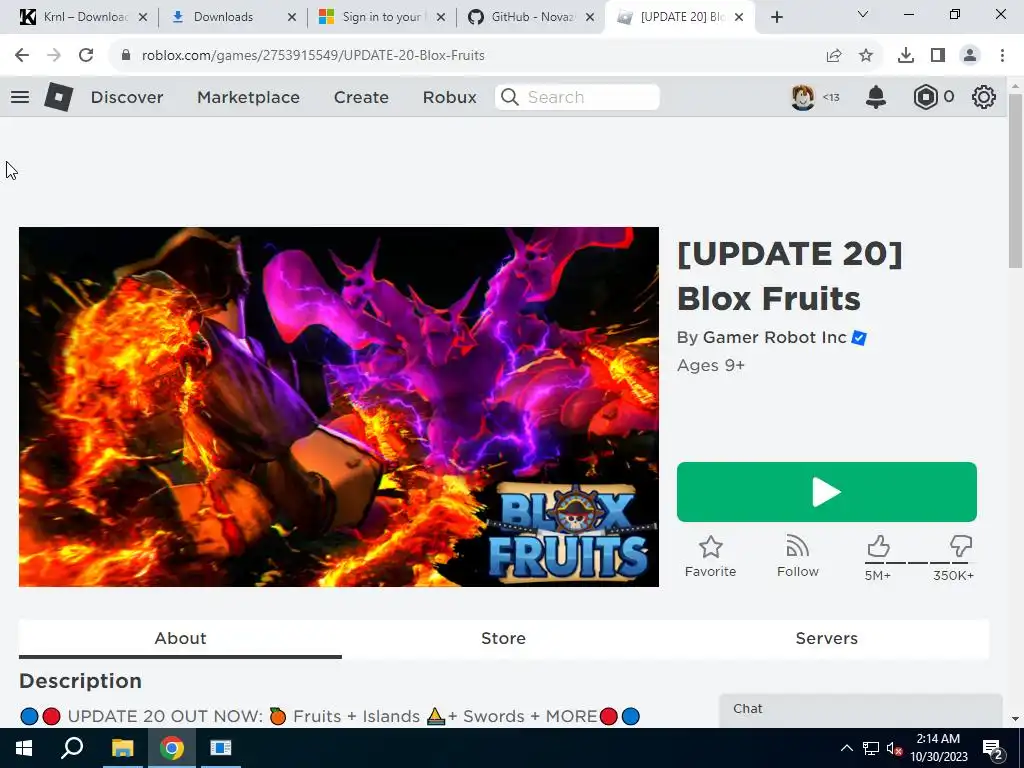1024x768 pixels.
Task: Click the Description heading
Action: coord(80,680)
